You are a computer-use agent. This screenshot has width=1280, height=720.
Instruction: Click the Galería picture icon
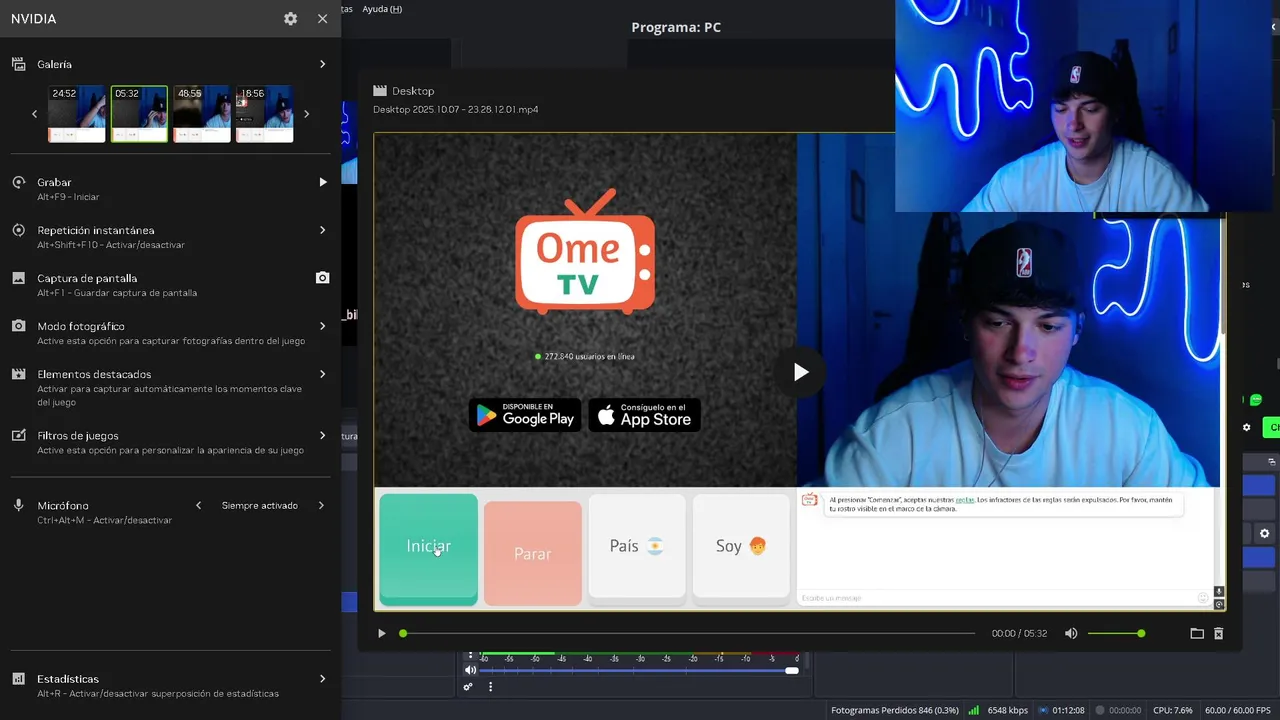pos(18,64)
